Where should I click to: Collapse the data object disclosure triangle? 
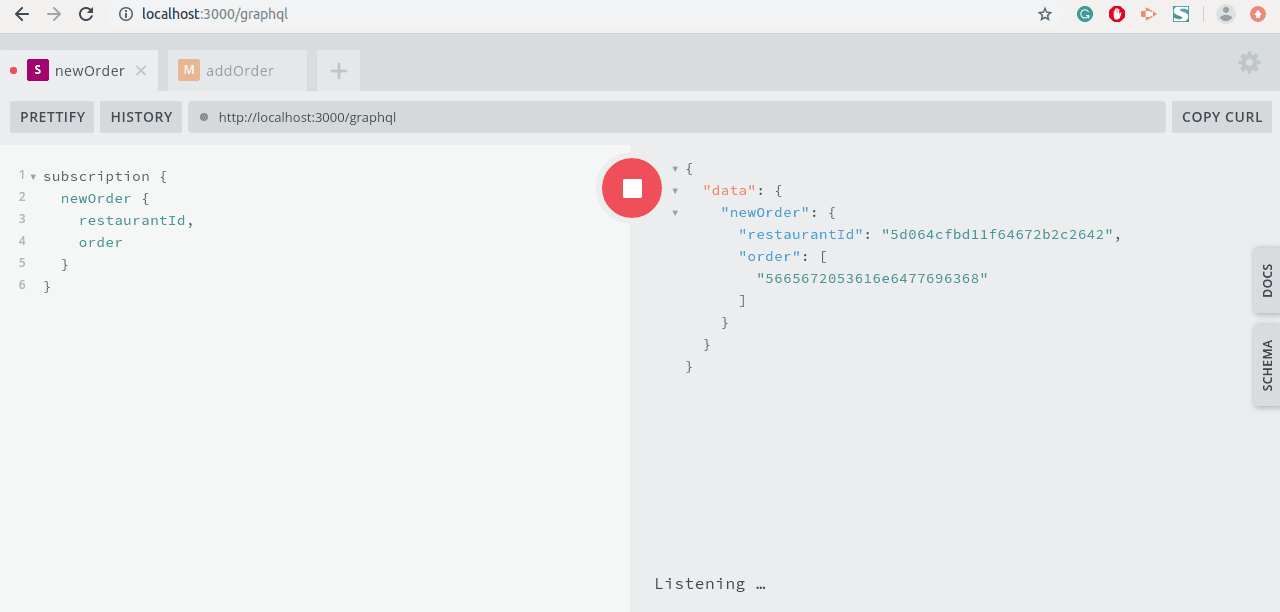[x=675, y=190]
